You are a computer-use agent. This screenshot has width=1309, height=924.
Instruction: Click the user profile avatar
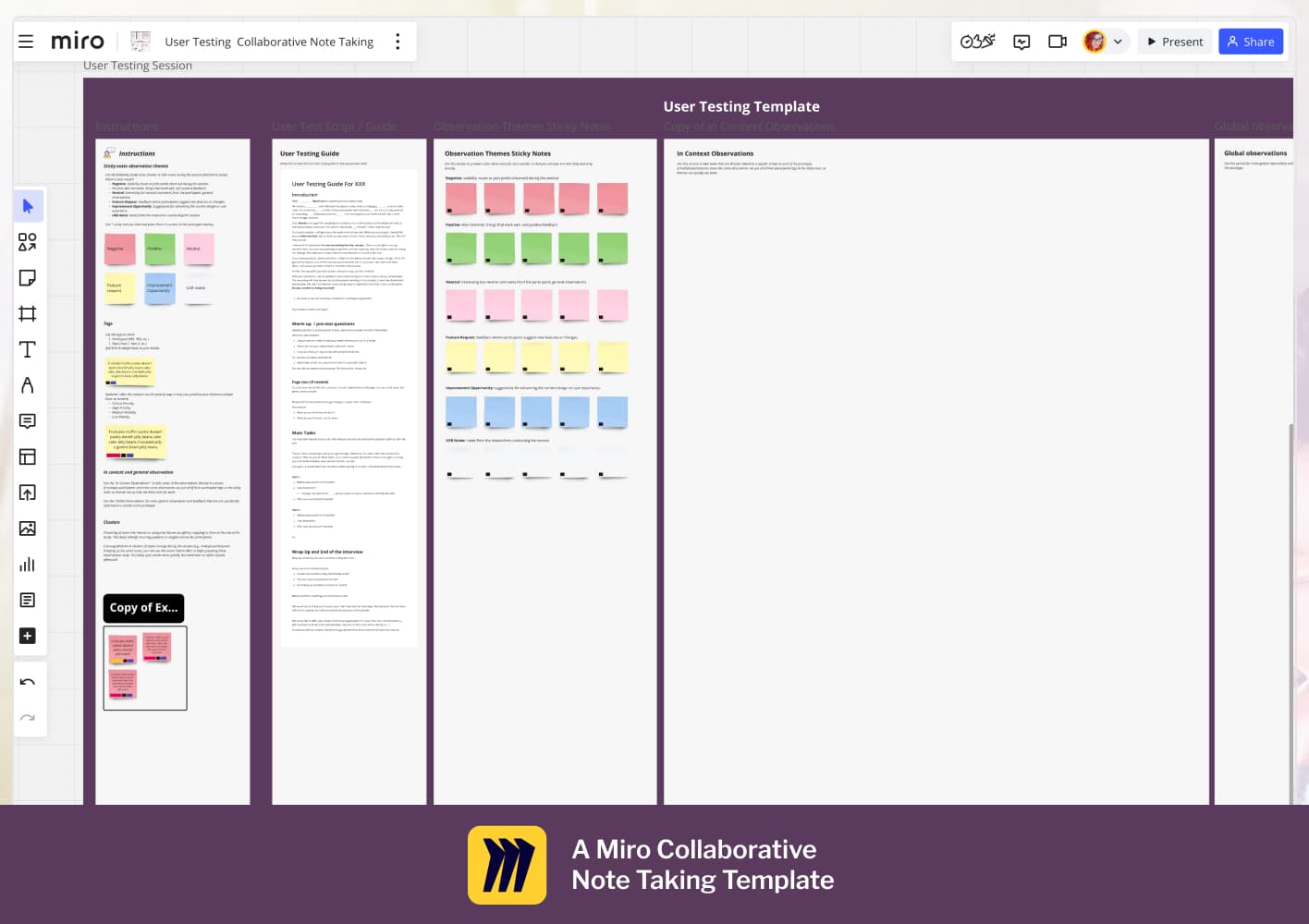click(x=1095, y=42)
